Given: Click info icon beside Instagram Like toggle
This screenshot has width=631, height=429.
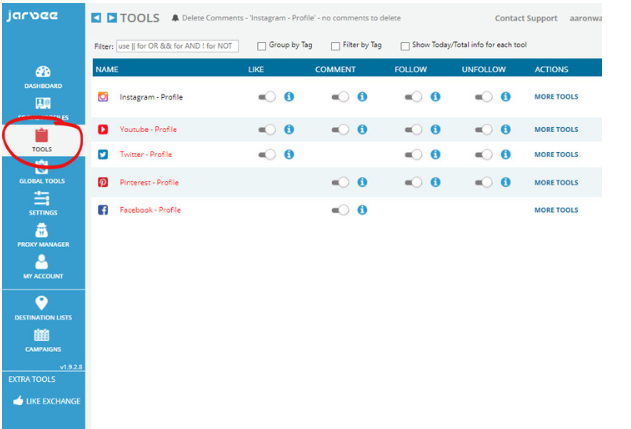Looking at the screenshot, I should tap(289, 97).
